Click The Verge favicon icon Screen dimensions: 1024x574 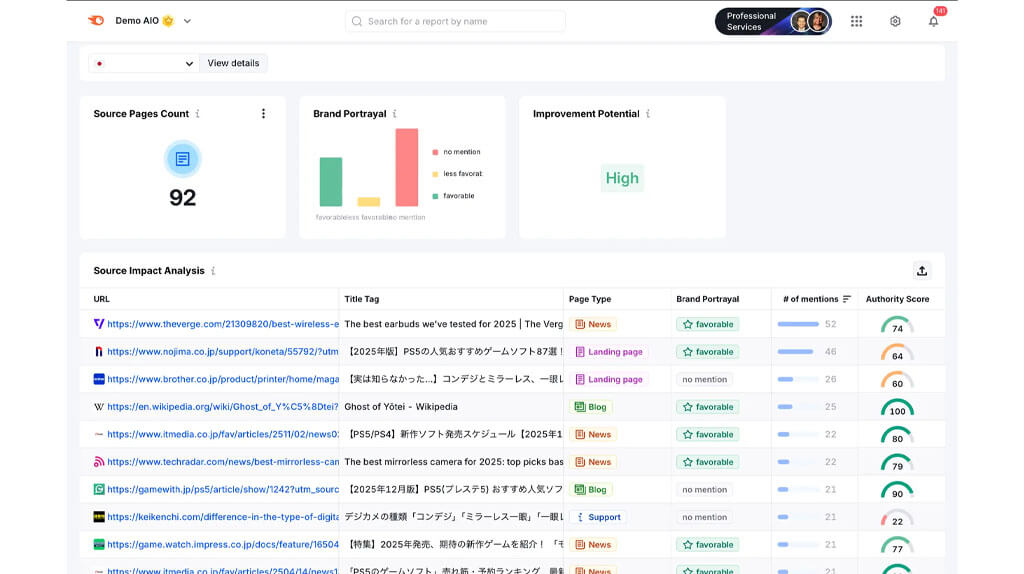[99, 324]
